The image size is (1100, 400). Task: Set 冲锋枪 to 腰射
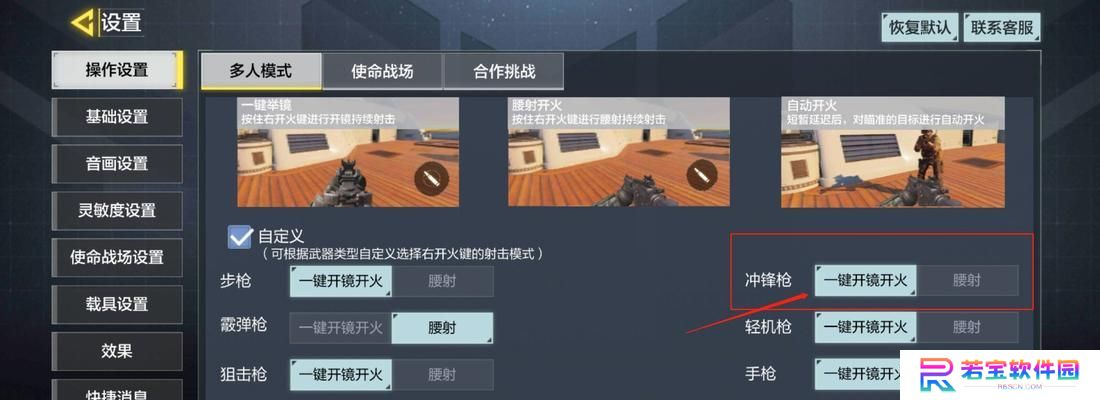(967, 281)
